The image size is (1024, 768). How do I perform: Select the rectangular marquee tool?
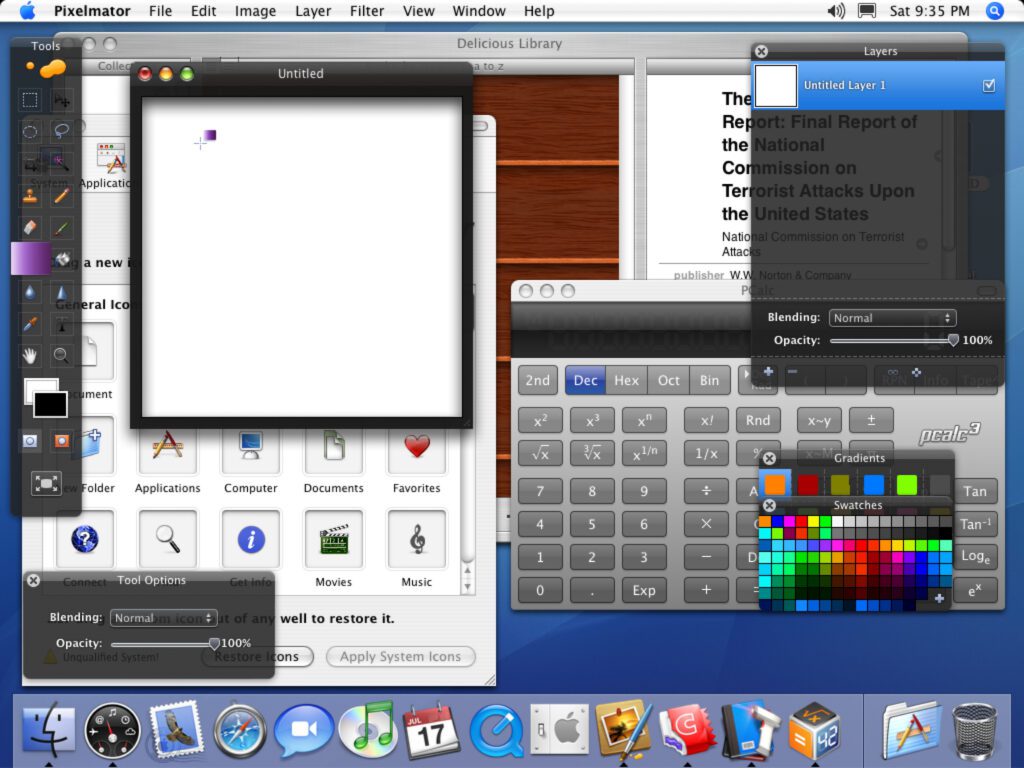[31, 100]
